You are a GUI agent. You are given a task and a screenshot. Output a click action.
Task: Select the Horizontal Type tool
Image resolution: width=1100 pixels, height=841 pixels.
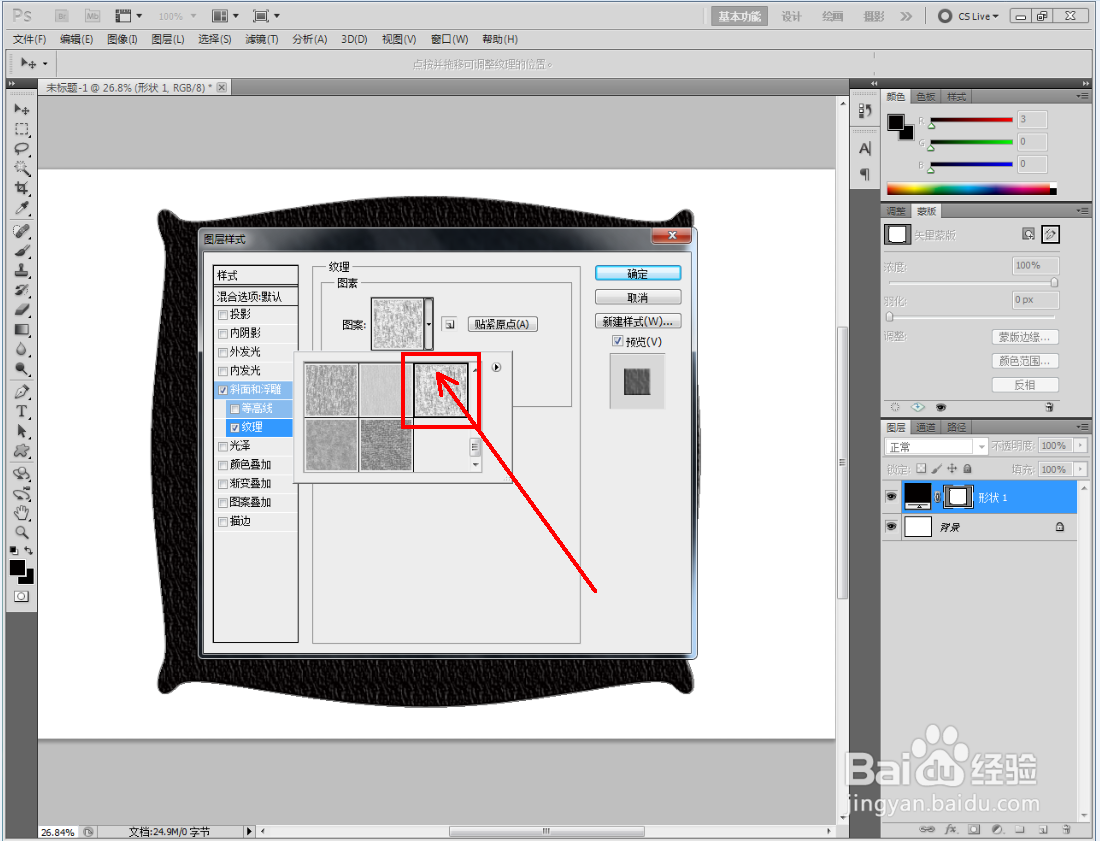[x=22, y=412]
